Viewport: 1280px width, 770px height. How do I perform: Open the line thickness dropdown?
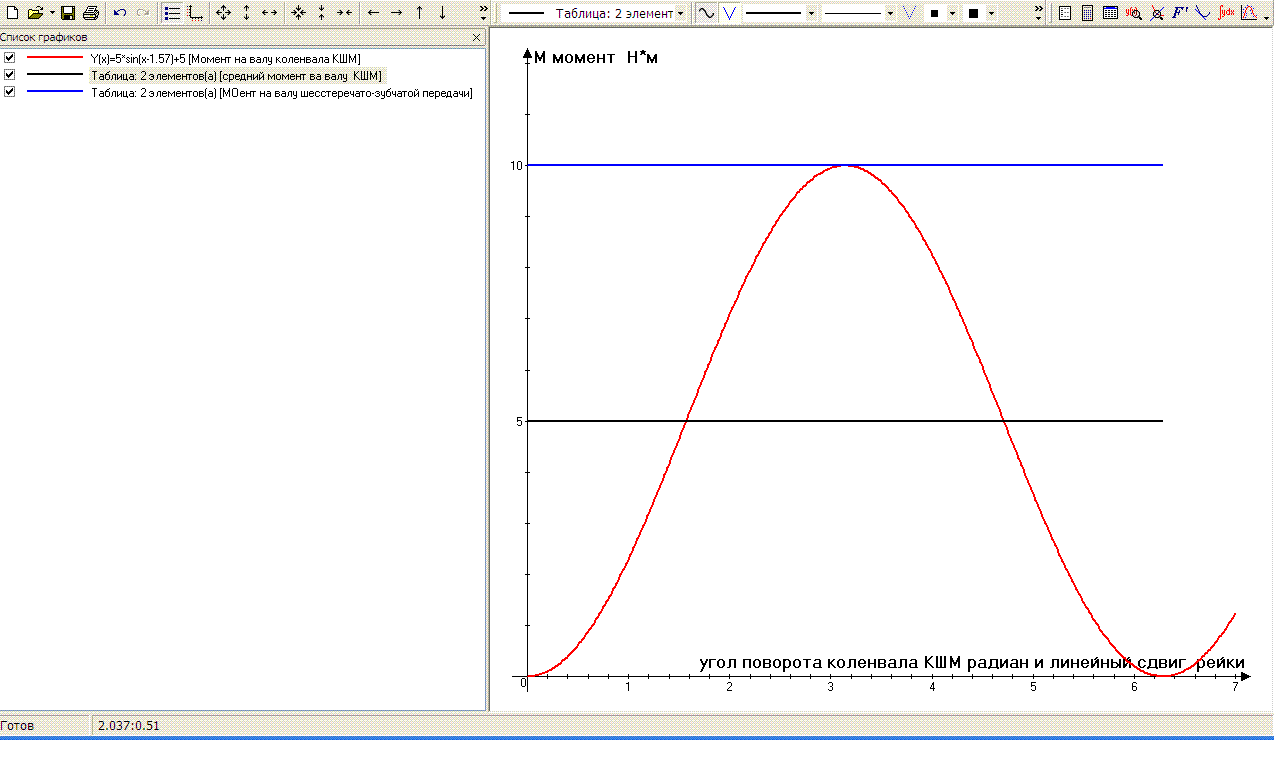(x=811, y=13)
